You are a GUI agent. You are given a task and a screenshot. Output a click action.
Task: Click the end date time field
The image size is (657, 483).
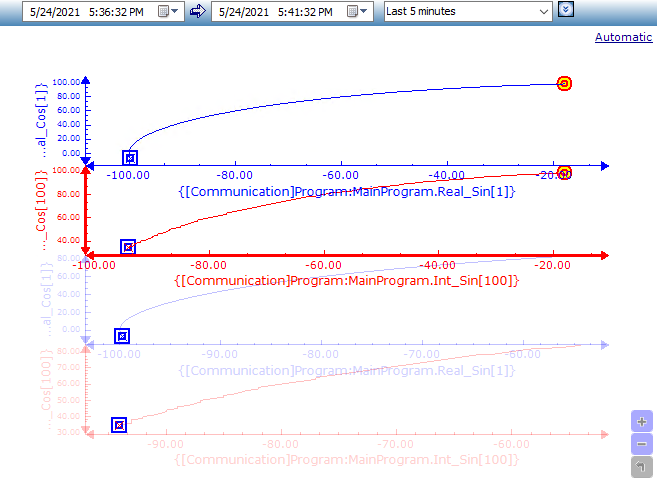[x=276, y=11]
